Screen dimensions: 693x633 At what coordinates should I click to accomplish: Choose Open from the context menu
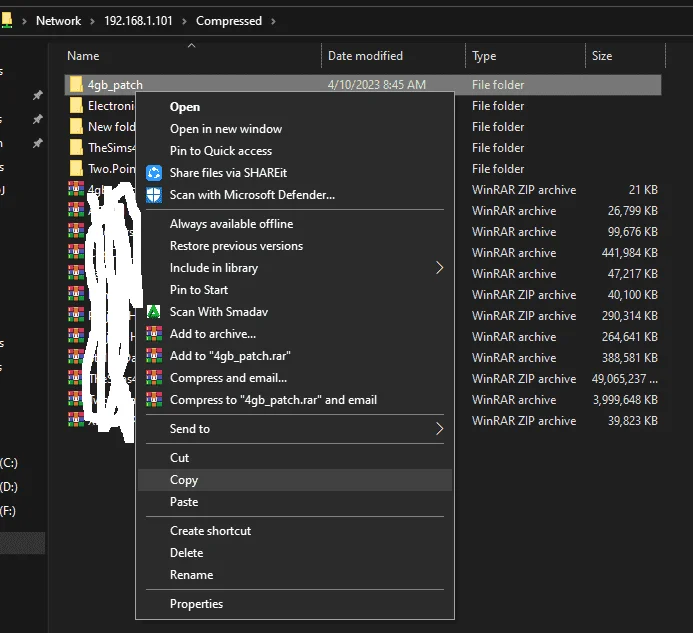(x=295, y=107)
